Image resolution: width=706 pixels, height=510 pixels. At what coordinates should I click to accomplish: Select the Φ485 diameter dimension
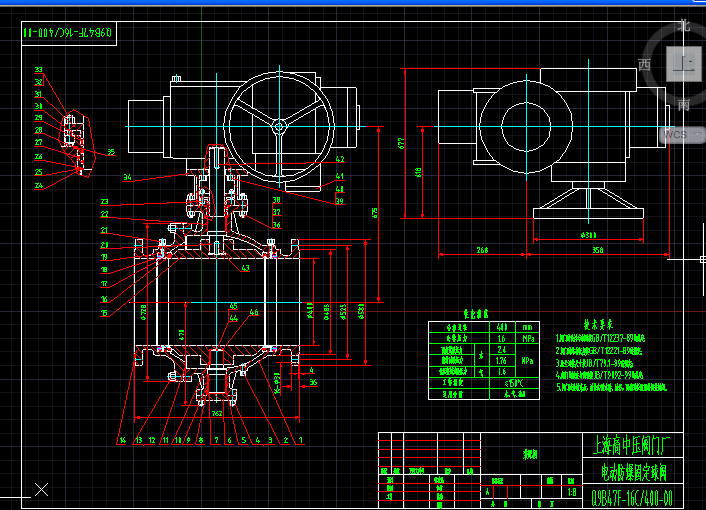pyautogui.click(x=326, y=312)
